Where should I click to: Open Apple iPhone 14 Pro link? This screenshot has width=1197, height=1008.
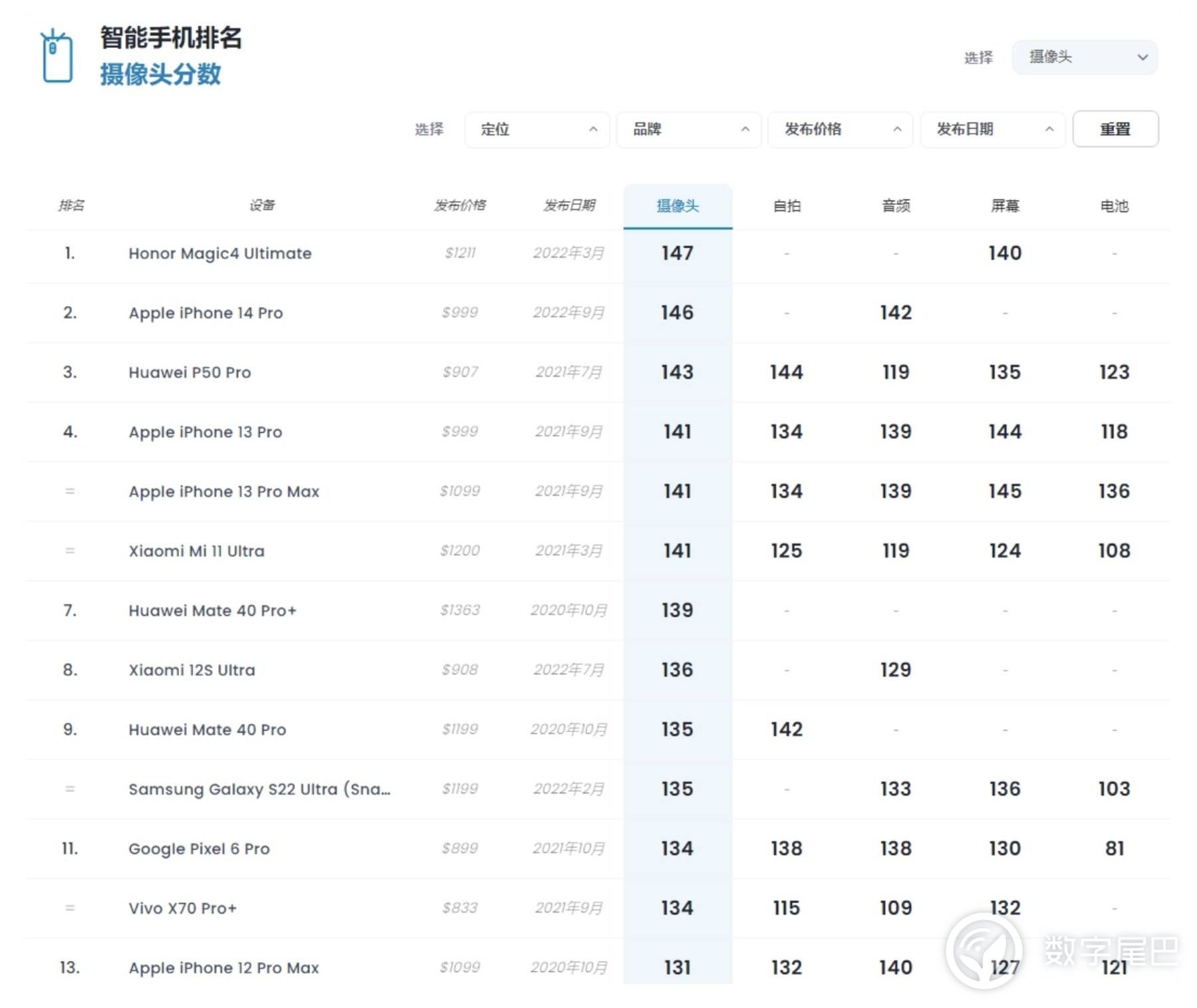[205, 313]
